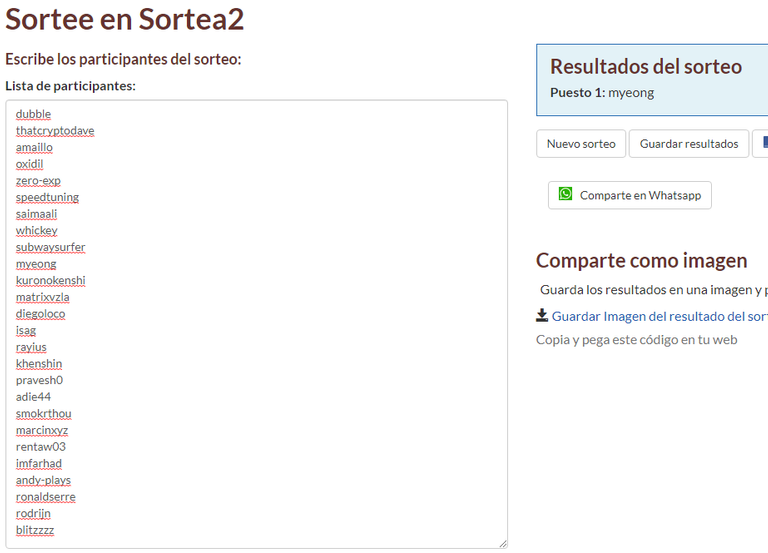
Task: Click myeong in the participants list
Action: (36, 264)
